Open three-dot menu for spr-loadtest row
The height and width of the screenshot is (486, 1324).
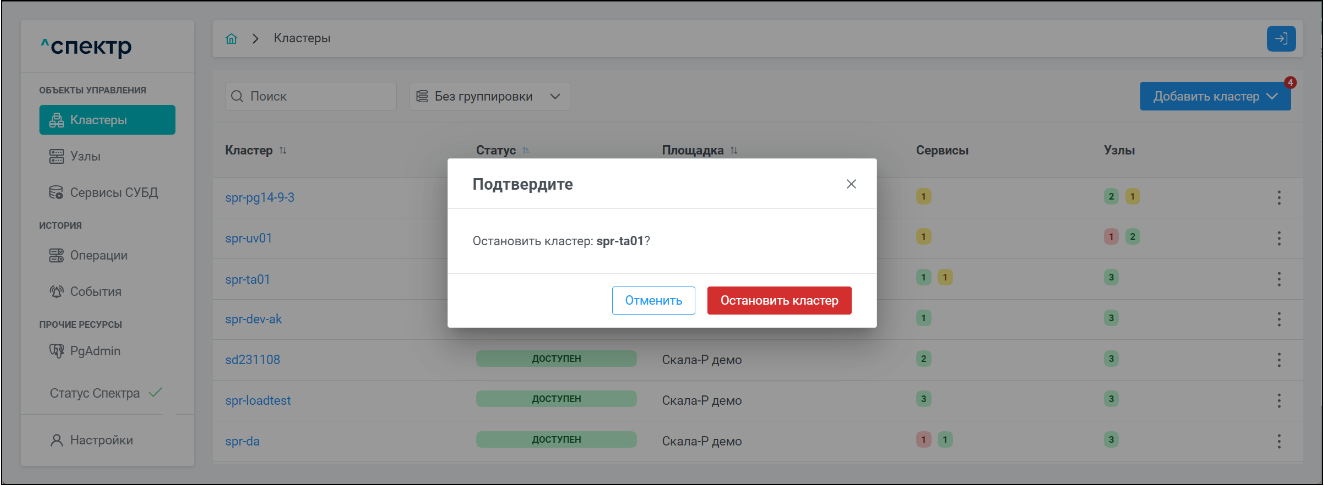click(1278, 400)
